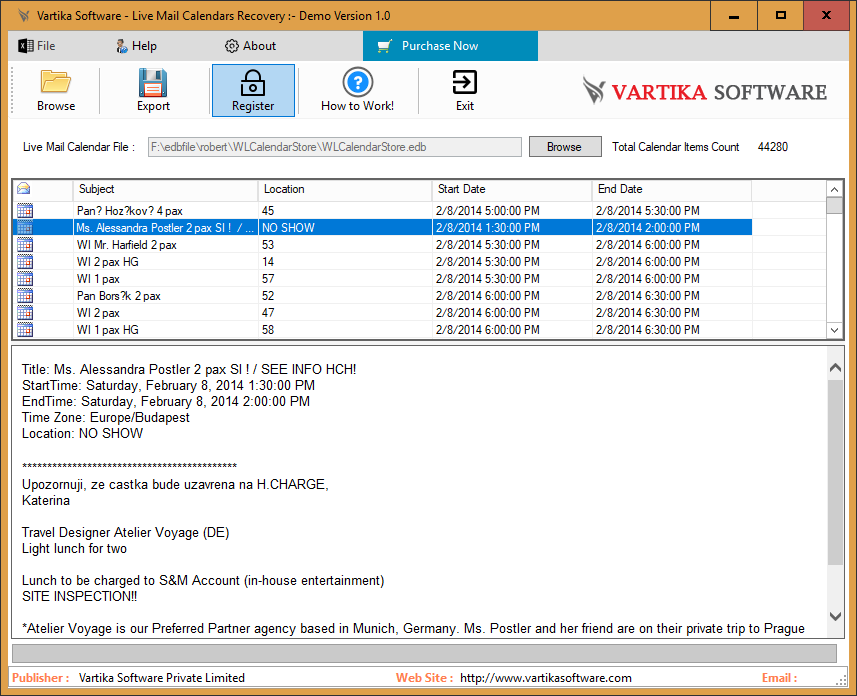This screenshot has height=696, width=857.
Task: Click the details pane scroll down arrow
Action: click(835, 616)
